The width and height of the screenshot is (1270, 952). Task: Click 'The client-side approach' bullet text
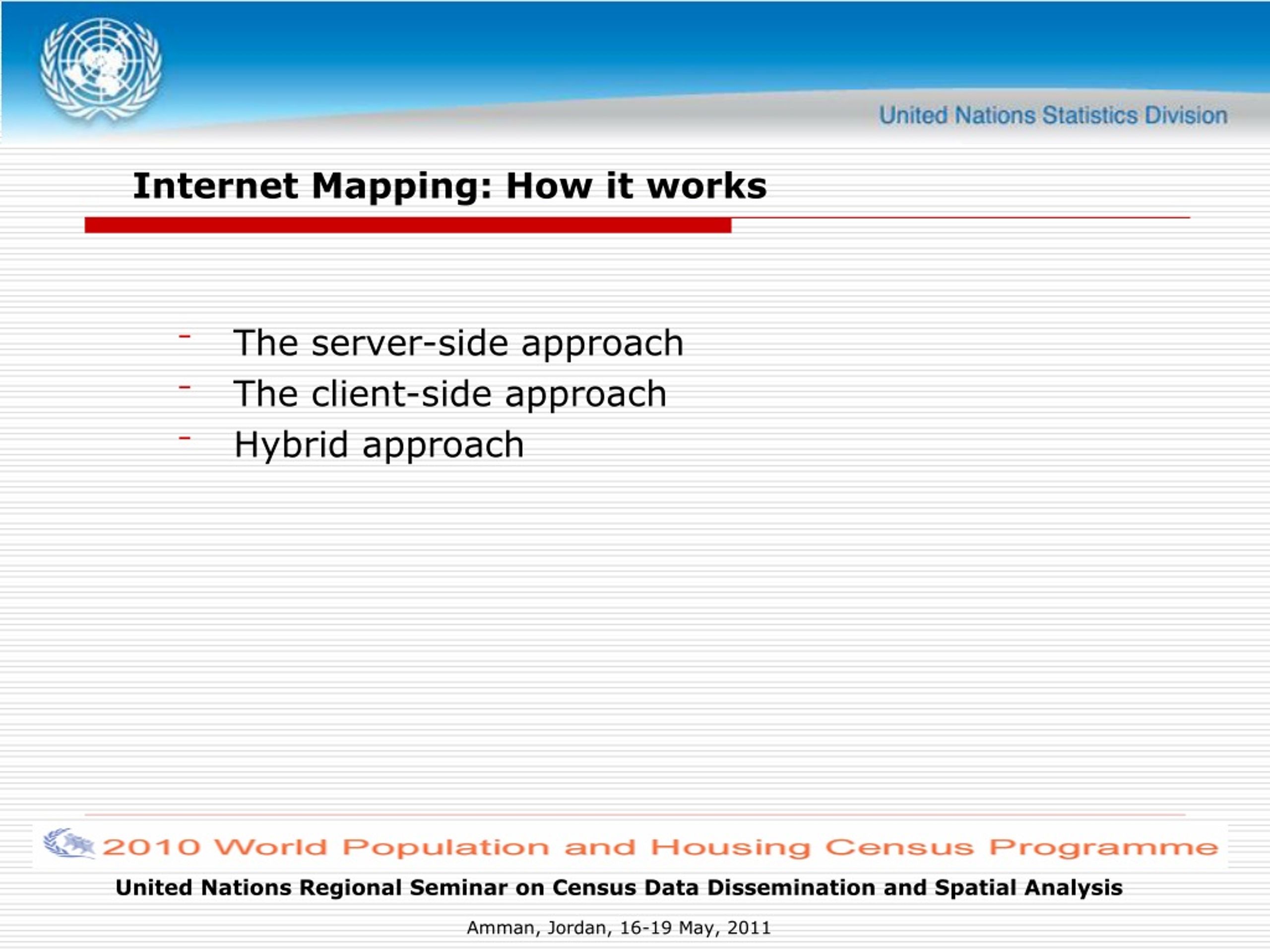(449, 394)
